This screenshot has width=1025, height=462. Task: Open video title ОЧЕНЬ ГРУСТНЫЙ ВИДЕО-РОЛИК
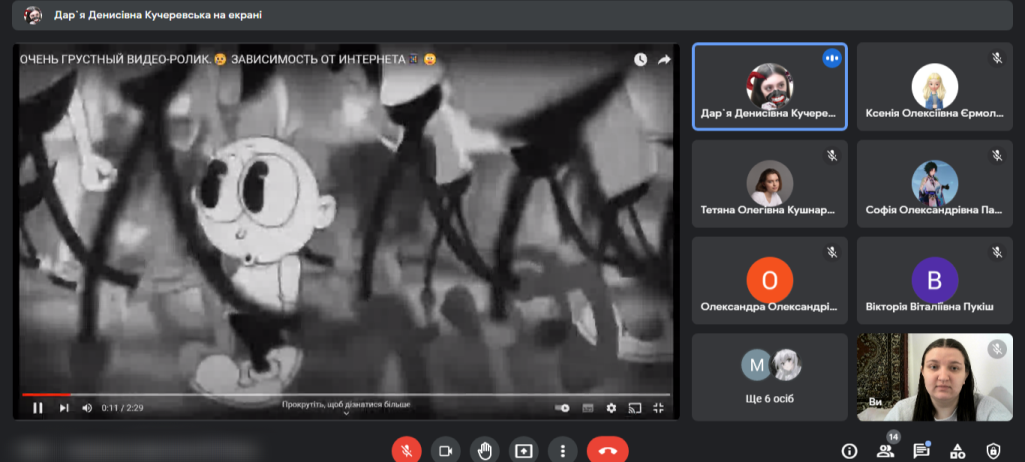tap(228, 59)
